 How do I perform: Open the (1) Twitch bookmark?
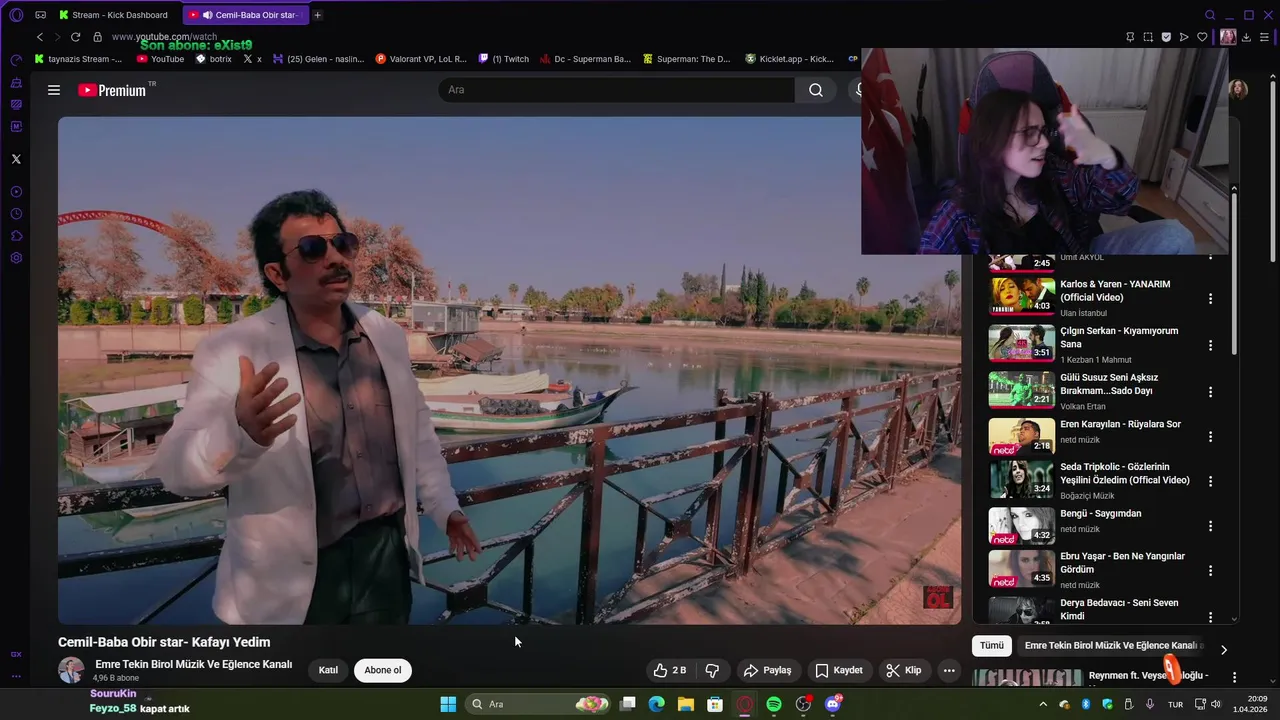504,59
